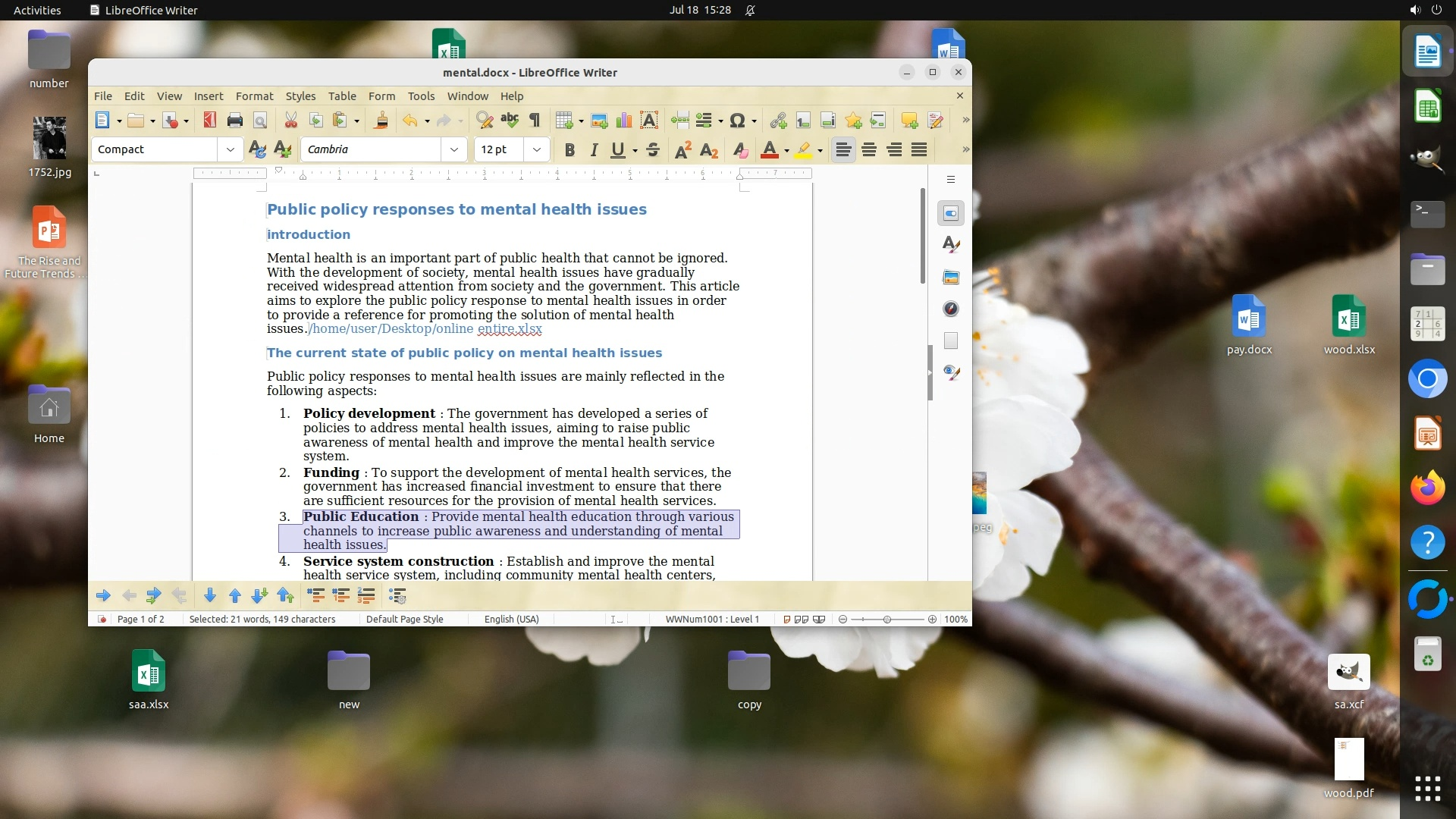The image size is (1456, 819).
Task: Open the Table menu
Action: (x=342, y=96)
